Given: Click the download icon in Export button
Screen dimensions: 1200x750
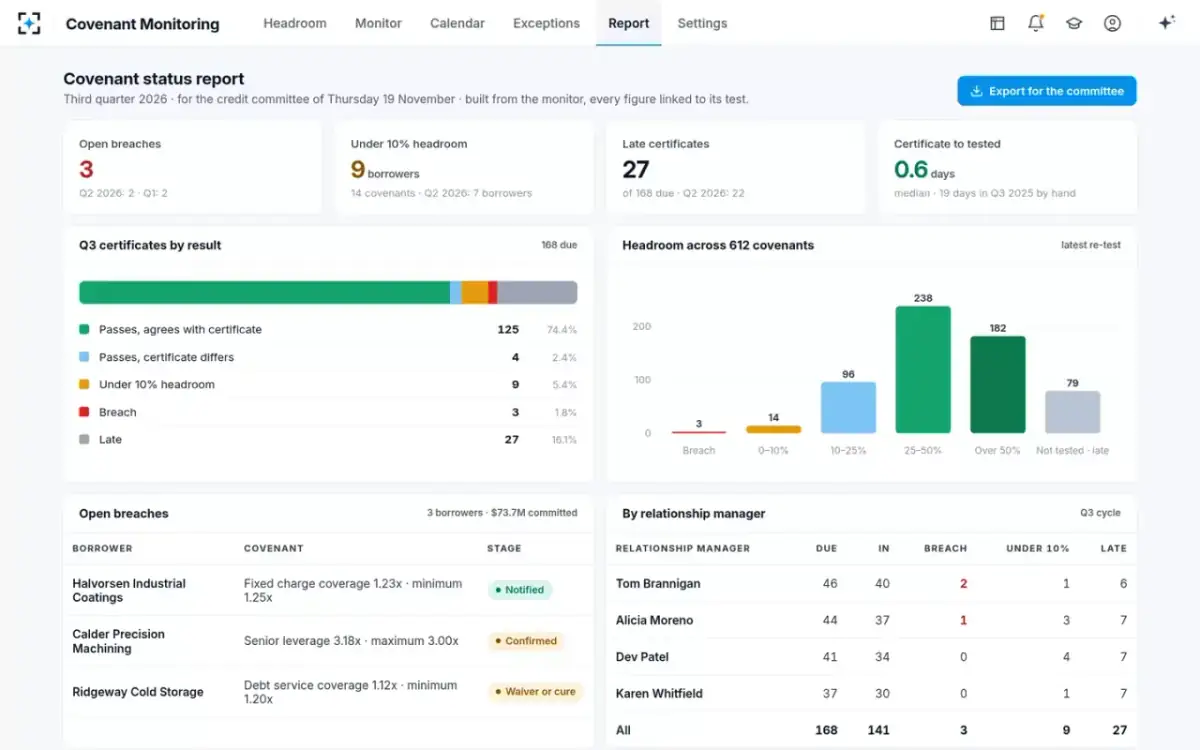Looking at the screenshot, I should point(977,91).
